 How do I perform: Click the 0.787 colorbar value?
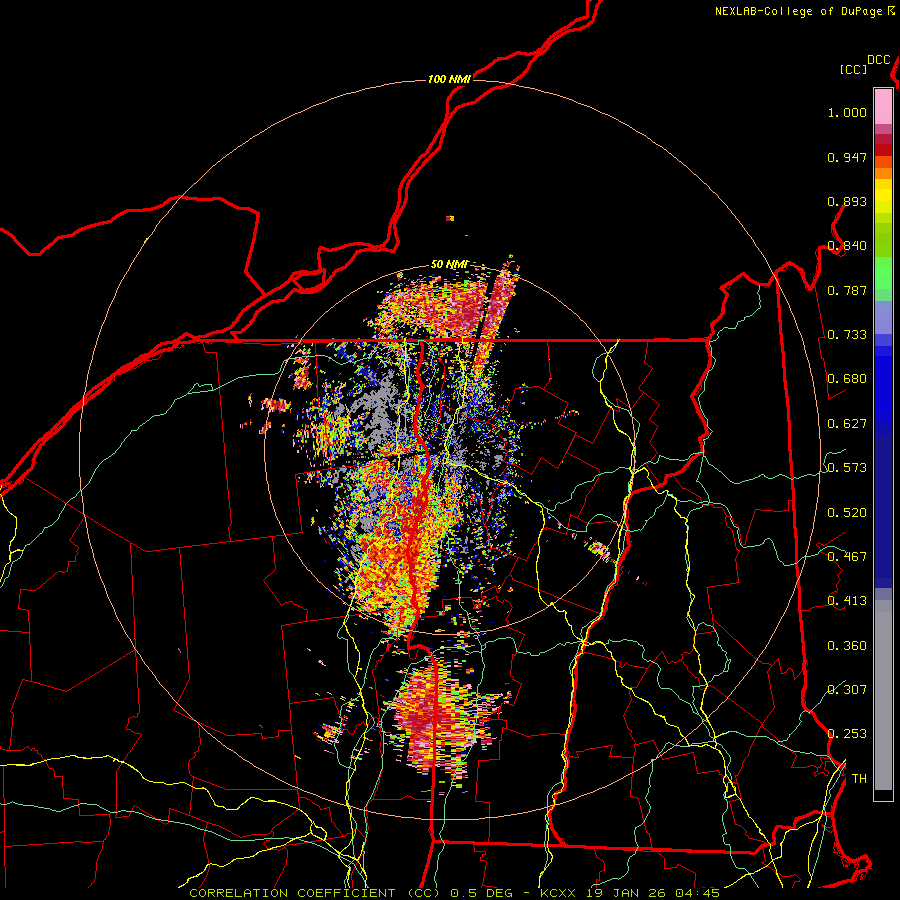pos(847,290)
